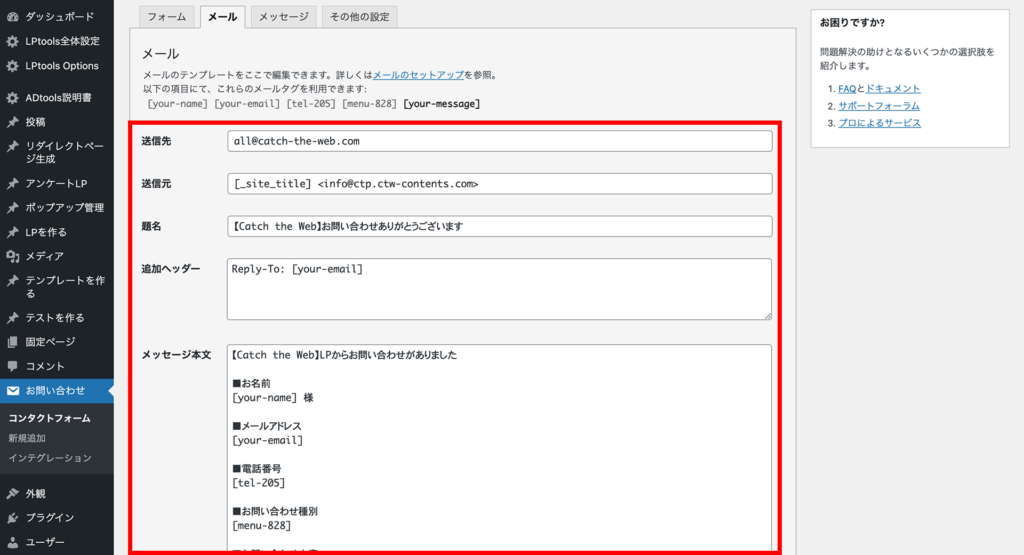Switch to the フォーム tab
This screenshot has height=555, width=1024.
pyautogui.click(x=166, y=17)
